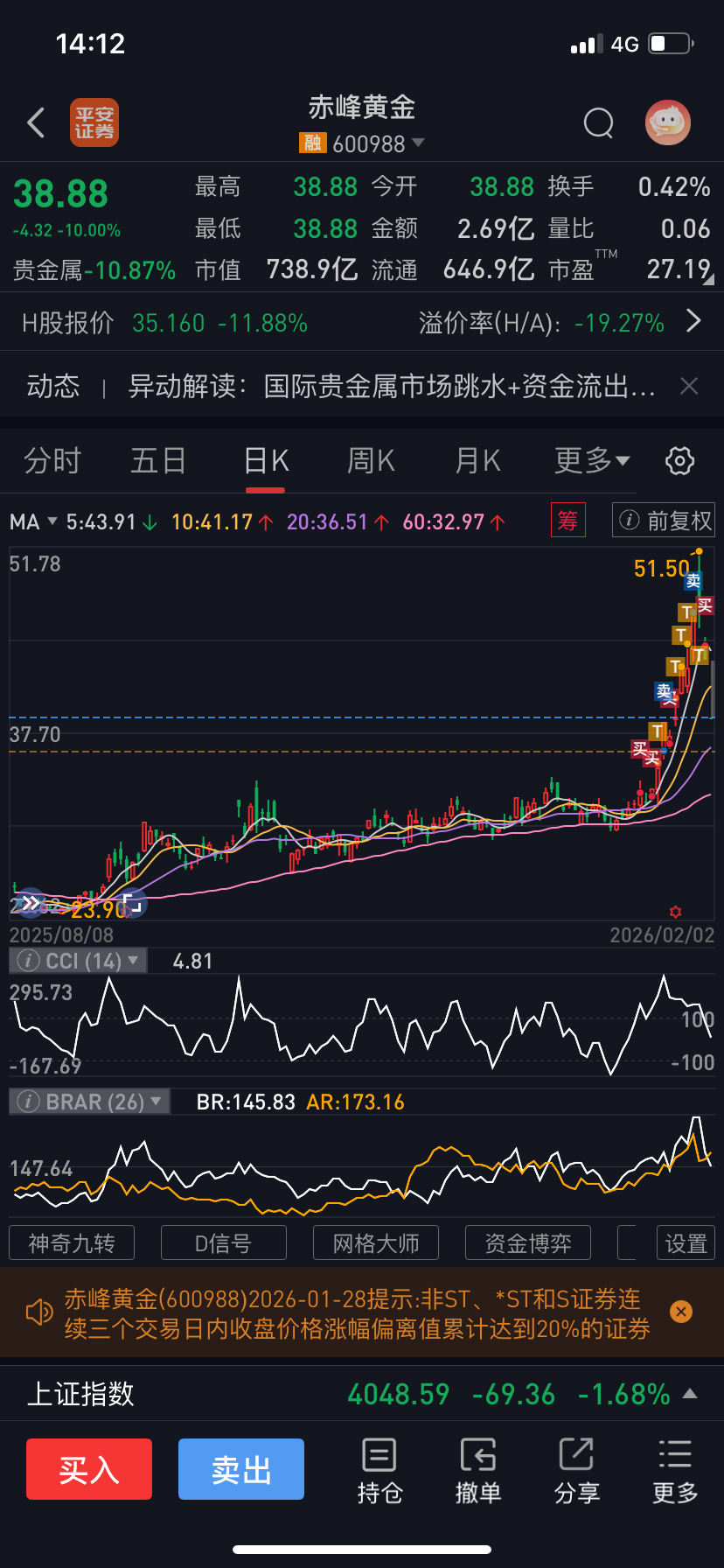
Task: Expand quote details triangle beside 27.19
Action: pyautogui.click(x=708, y=279)
